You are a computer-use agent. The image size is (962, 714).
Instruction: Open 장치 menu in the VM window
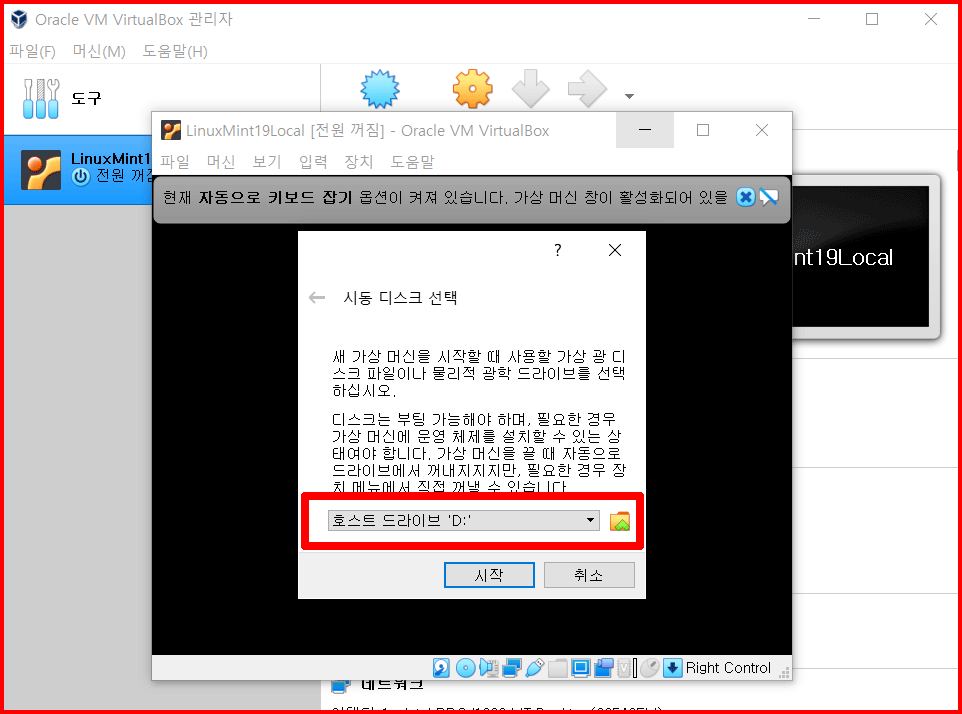[359, 161]
